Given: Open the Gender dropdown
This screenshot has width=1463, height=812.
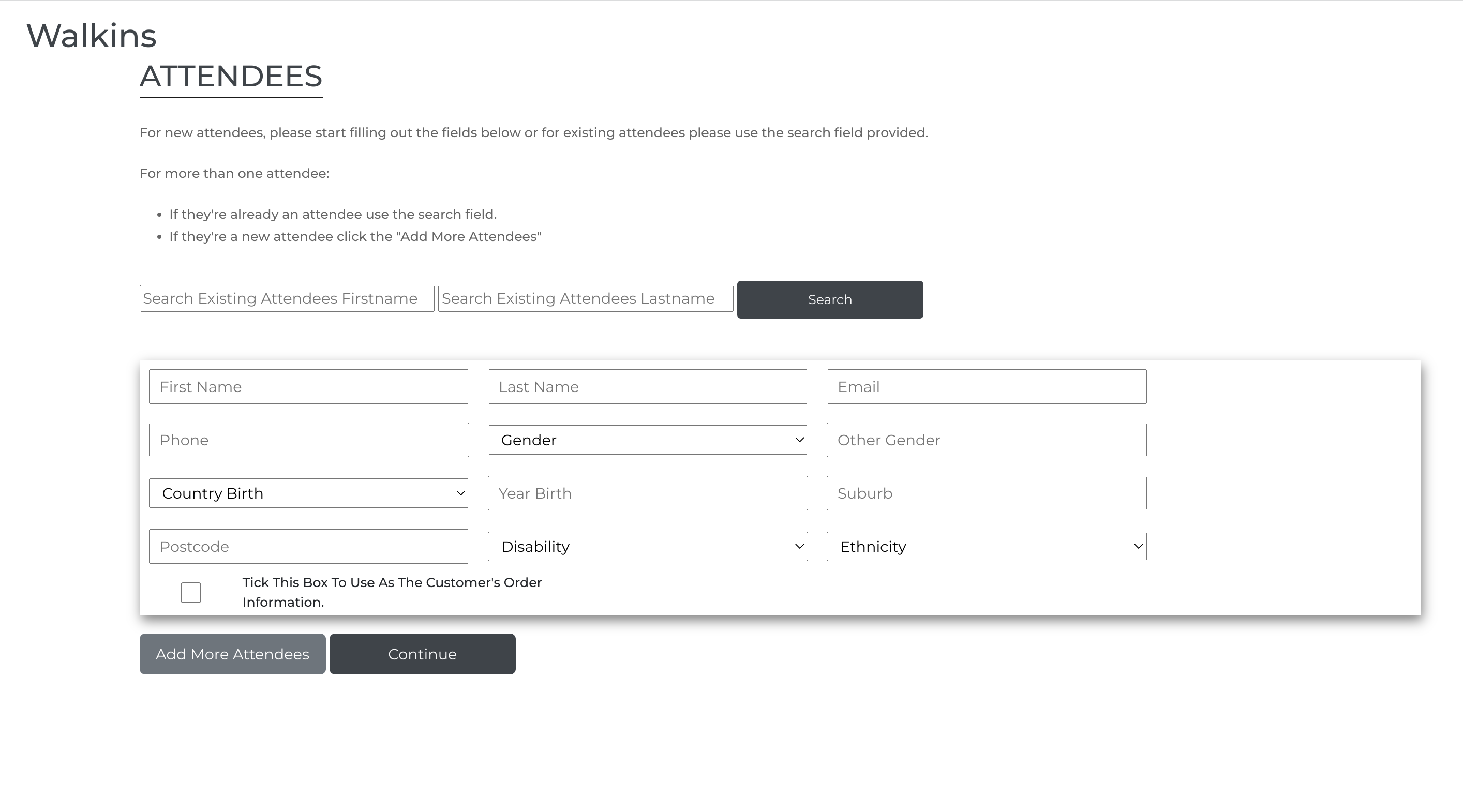Looking at the screenshot, I should pyautogui.click(x=648, y=440).
